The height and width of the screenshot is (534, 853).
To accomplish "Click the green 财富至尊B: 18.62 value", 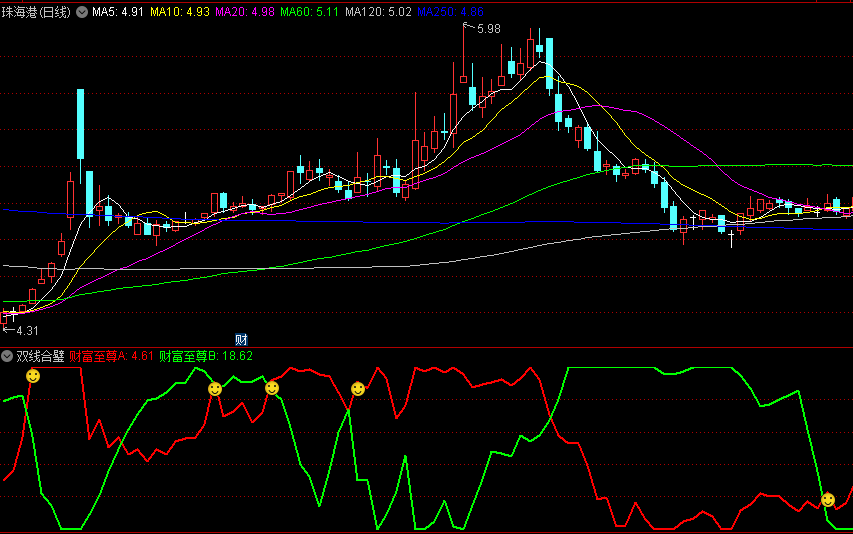I will tap(206, 356).
